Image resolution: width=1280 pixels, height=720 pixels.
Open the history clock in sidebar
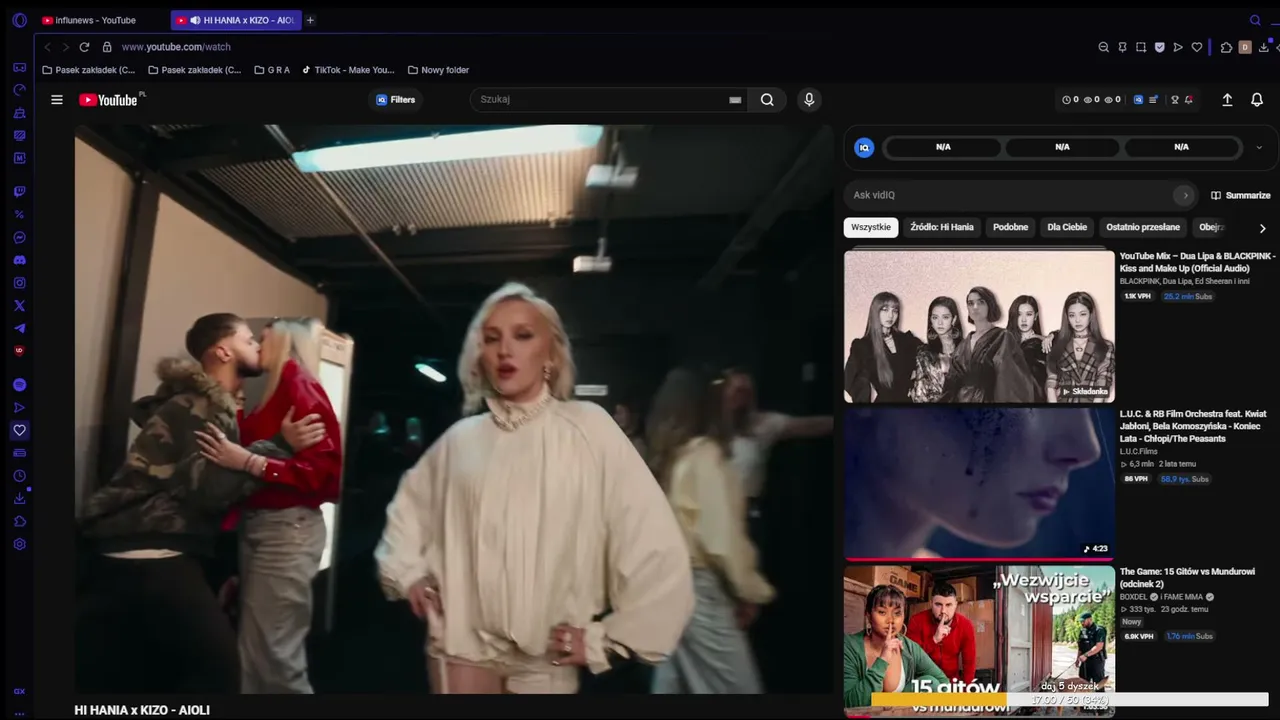[x=19, y=476]
